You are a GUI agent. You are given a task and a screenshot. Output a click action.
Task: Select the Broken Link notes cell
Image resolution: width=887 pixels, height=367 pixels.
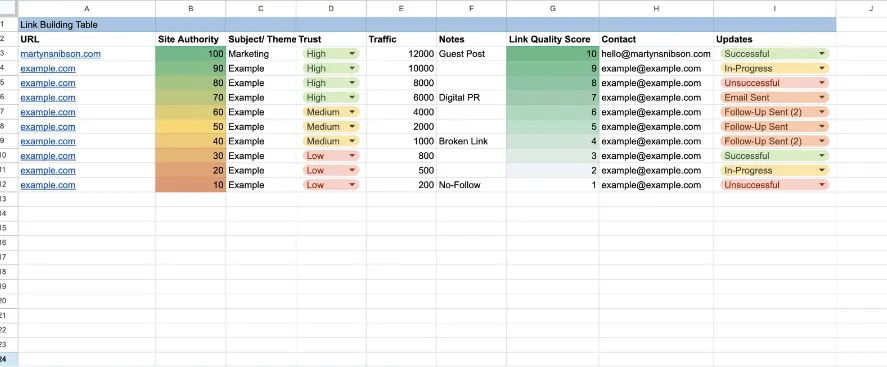pos(471,141)
